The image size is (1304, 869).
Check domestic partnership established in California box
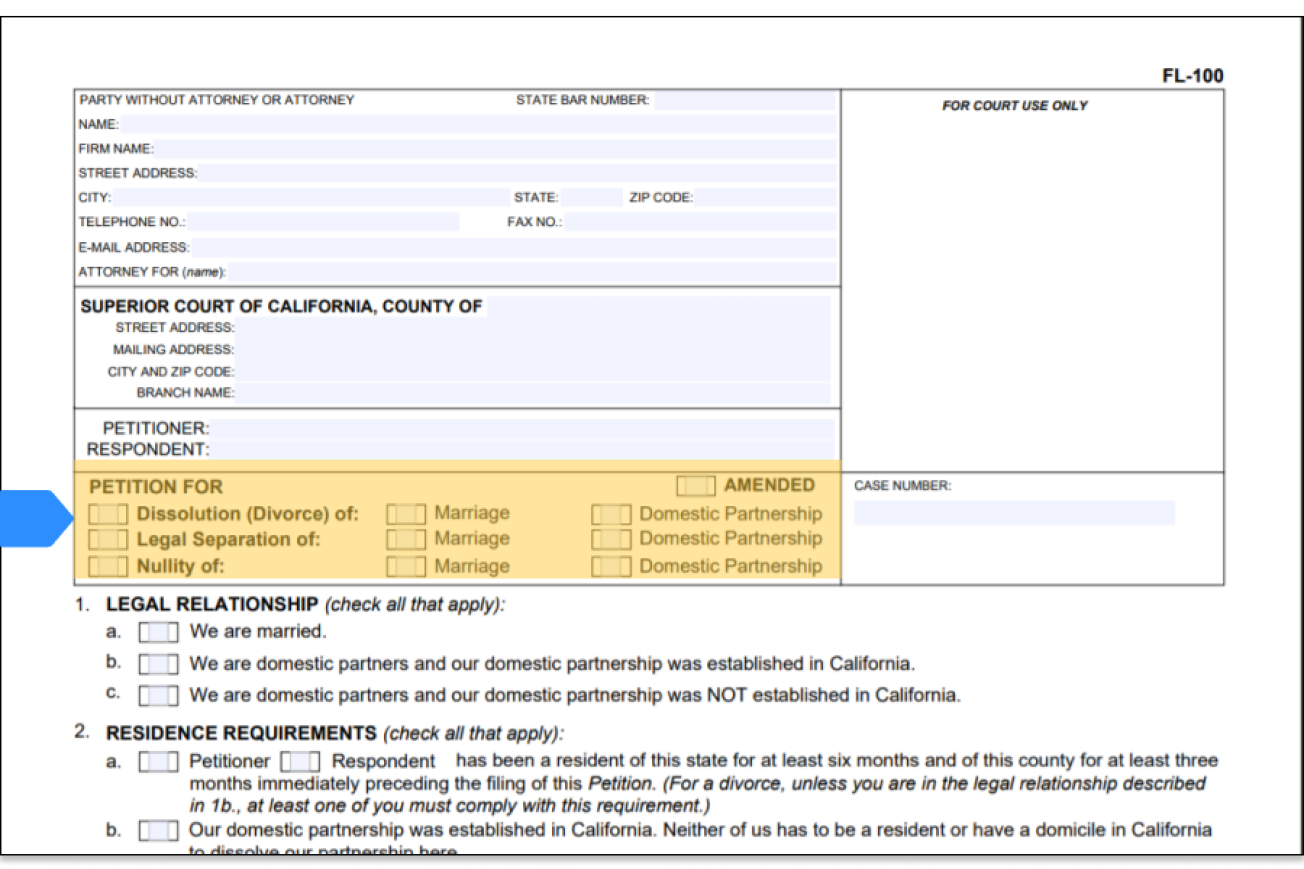(x=158, y=663)
